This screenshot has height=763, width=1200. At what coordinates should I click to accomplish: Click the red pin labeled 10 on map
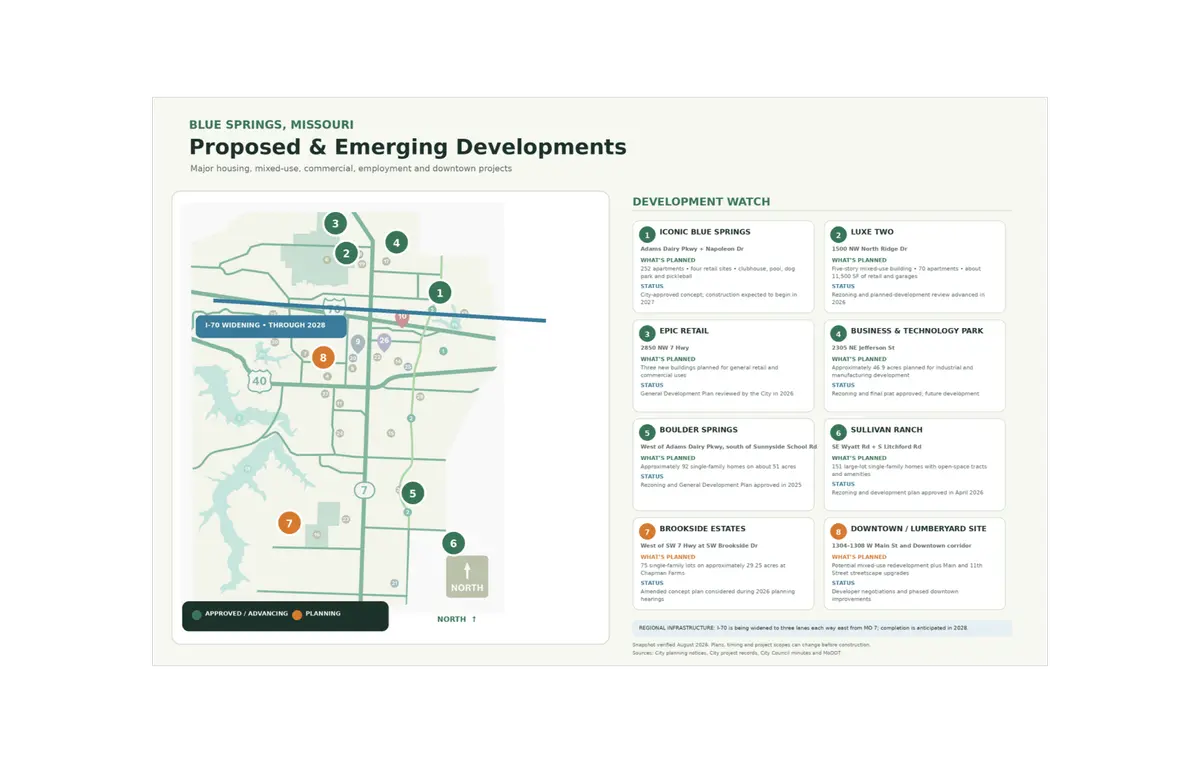click(x=402, y=319)
